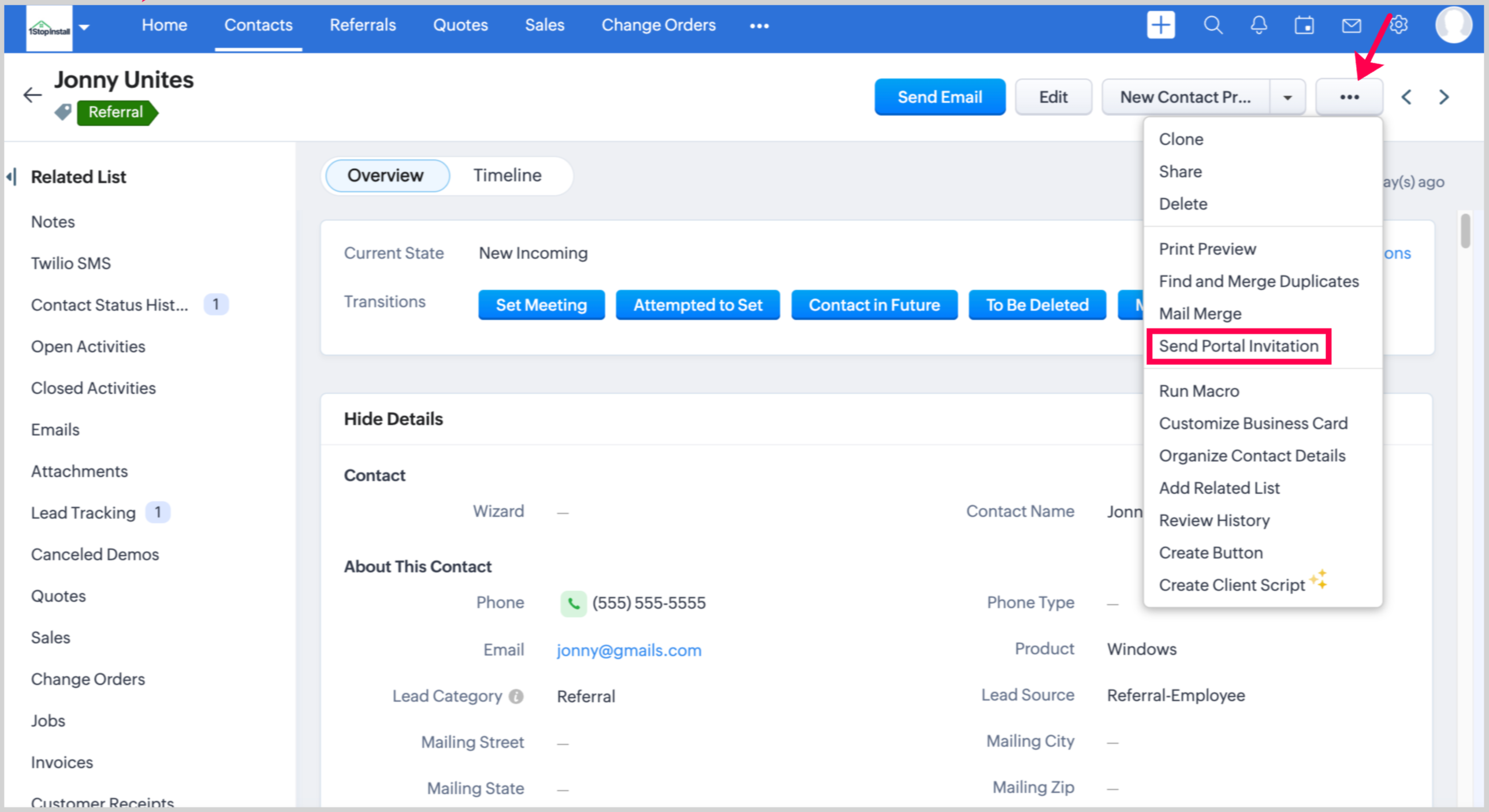Open the notifications bell icon
The height and width of the screenshot is (812, 1489).
(x=1259, y=25)
